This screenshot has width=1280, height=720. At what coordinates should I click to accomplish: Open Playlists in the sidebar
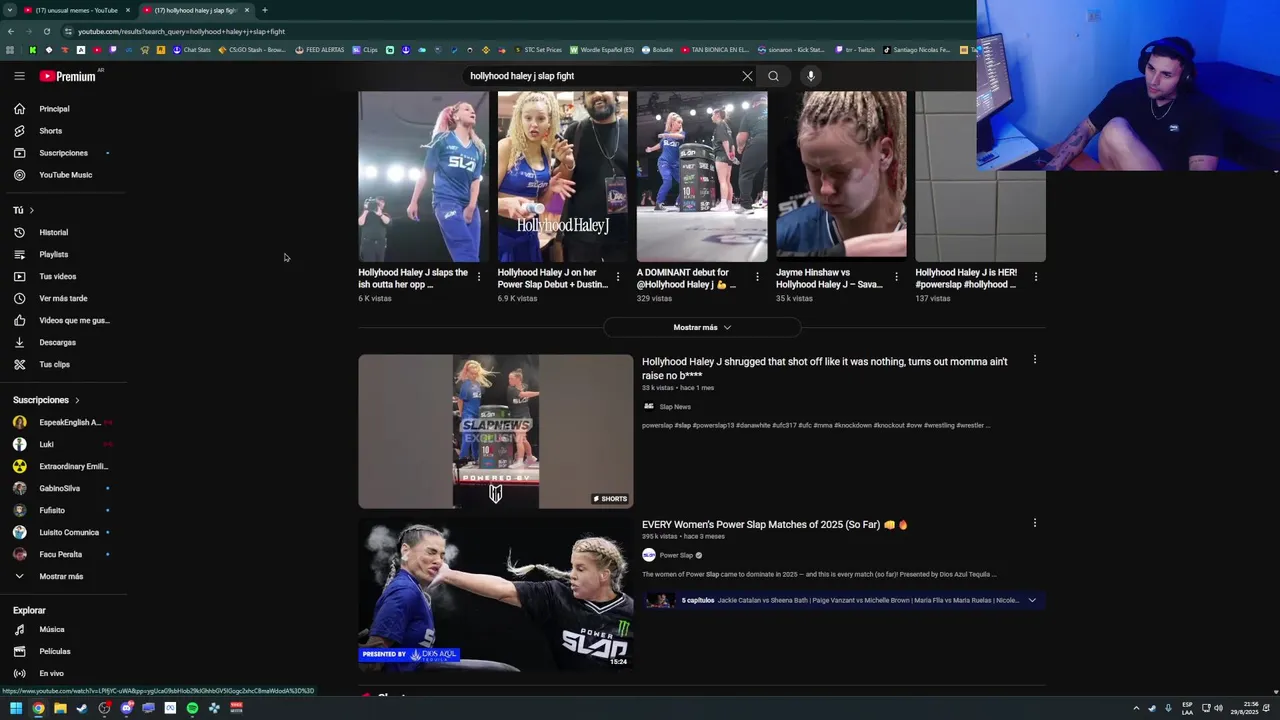(63, 254)
